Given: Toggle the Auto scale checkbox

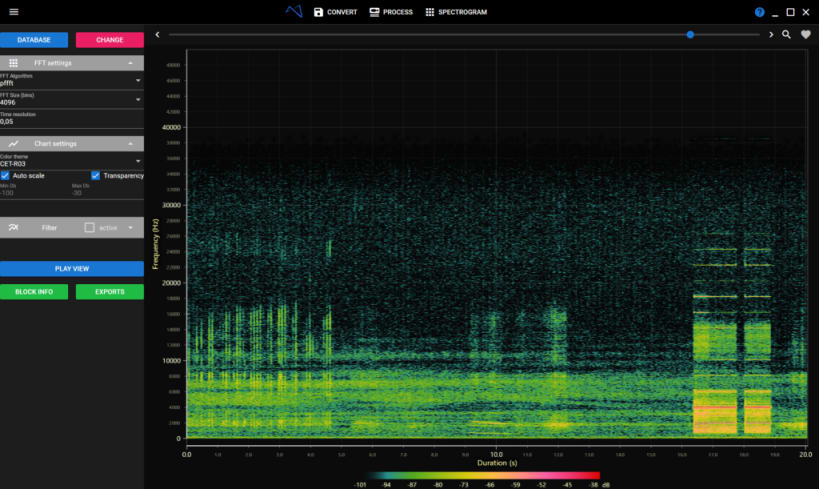Looking at the screenshot, I should point(5,176).
